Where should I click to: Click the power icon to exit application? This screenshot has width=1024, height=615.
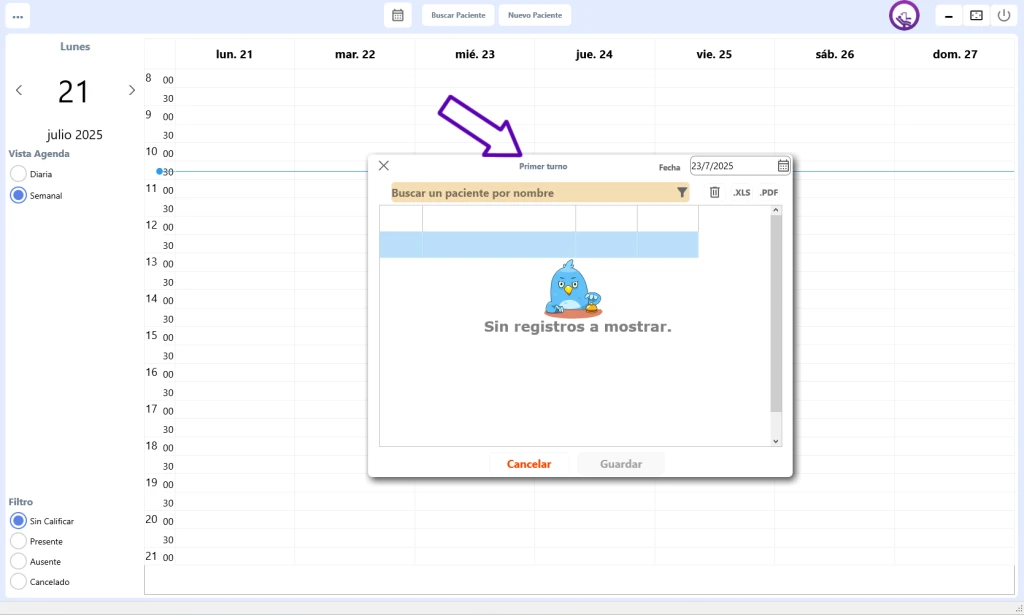1004,16
